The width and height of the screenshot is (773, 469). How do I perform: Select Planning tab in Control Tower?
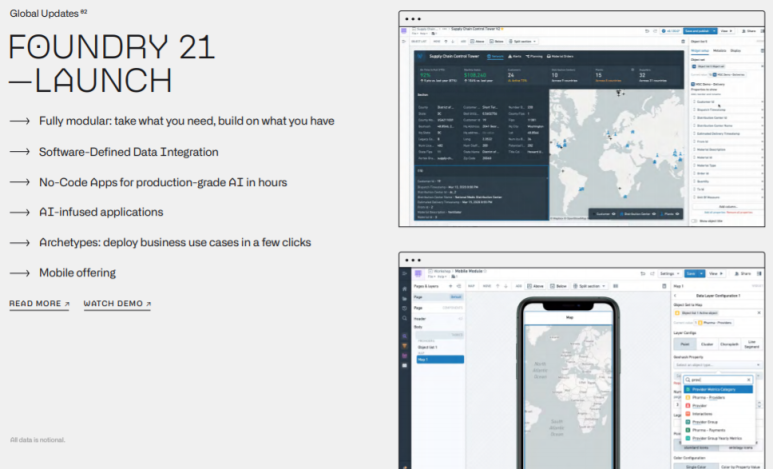coord(534,57)
